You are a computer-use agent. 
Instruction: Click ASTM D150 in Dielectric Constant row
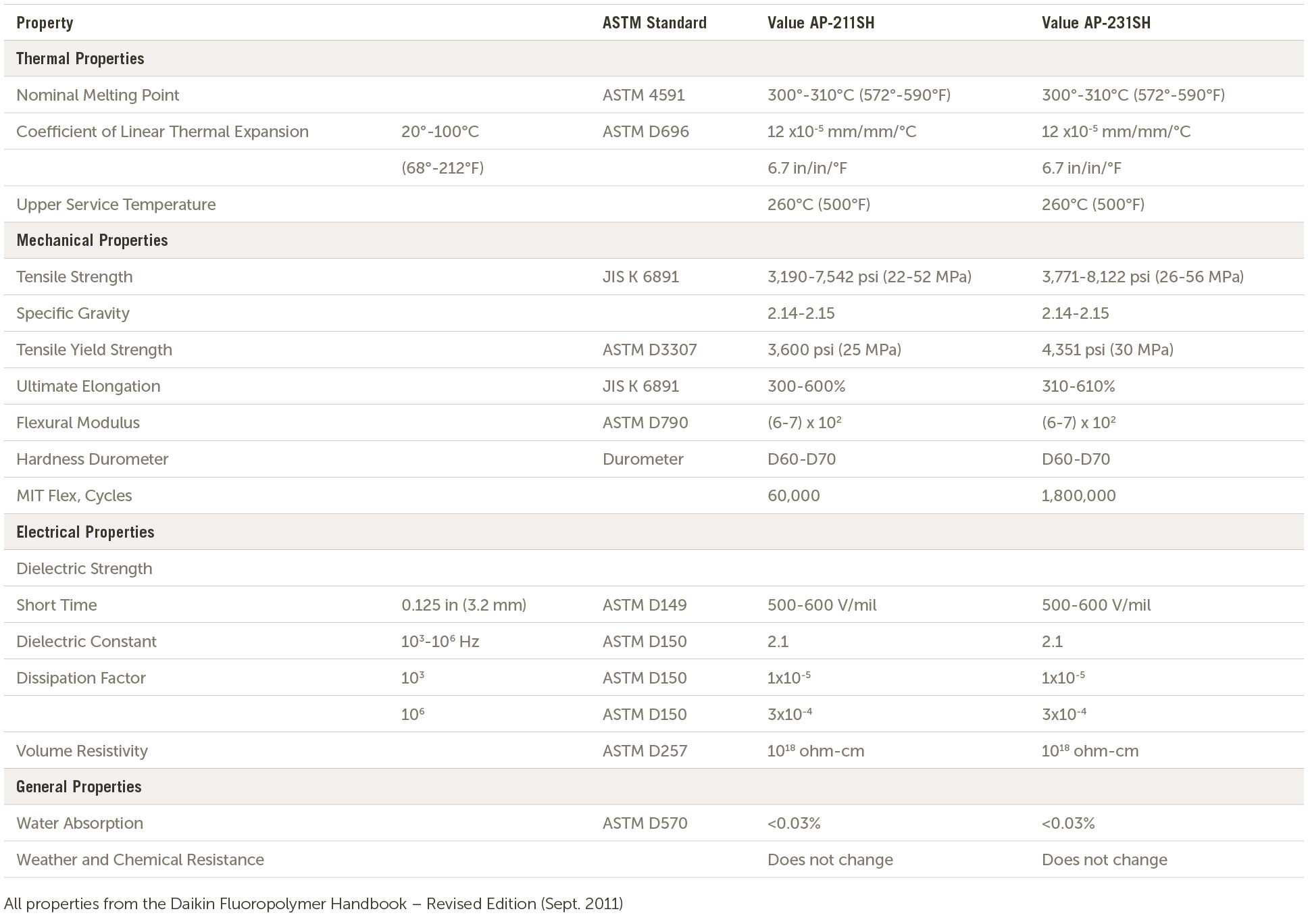pos(645,642)
